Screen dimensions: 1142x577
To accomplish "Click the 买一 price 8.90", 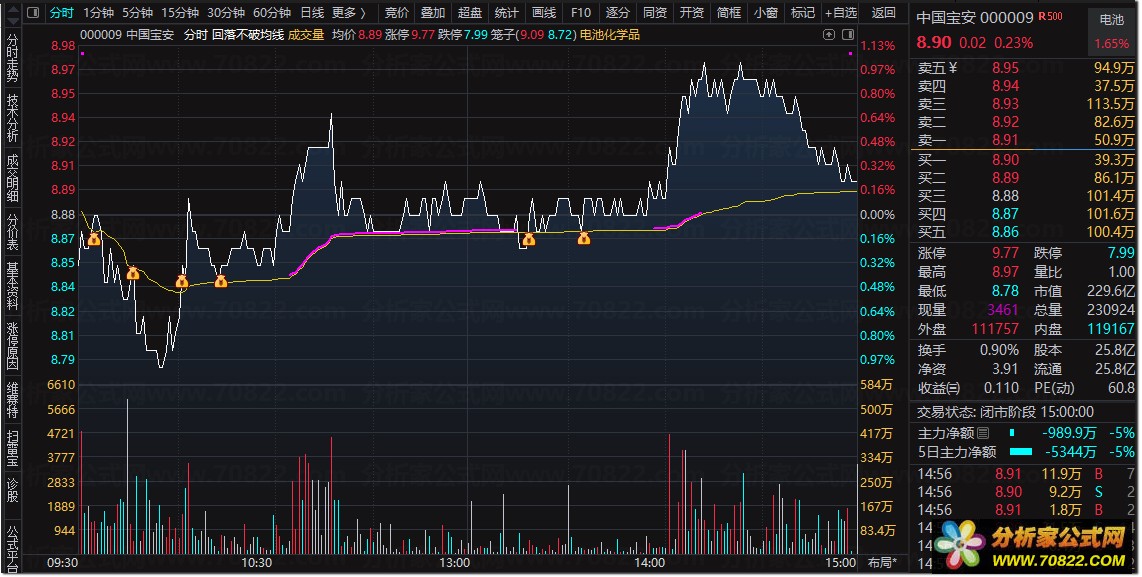I will [1005, 160].
